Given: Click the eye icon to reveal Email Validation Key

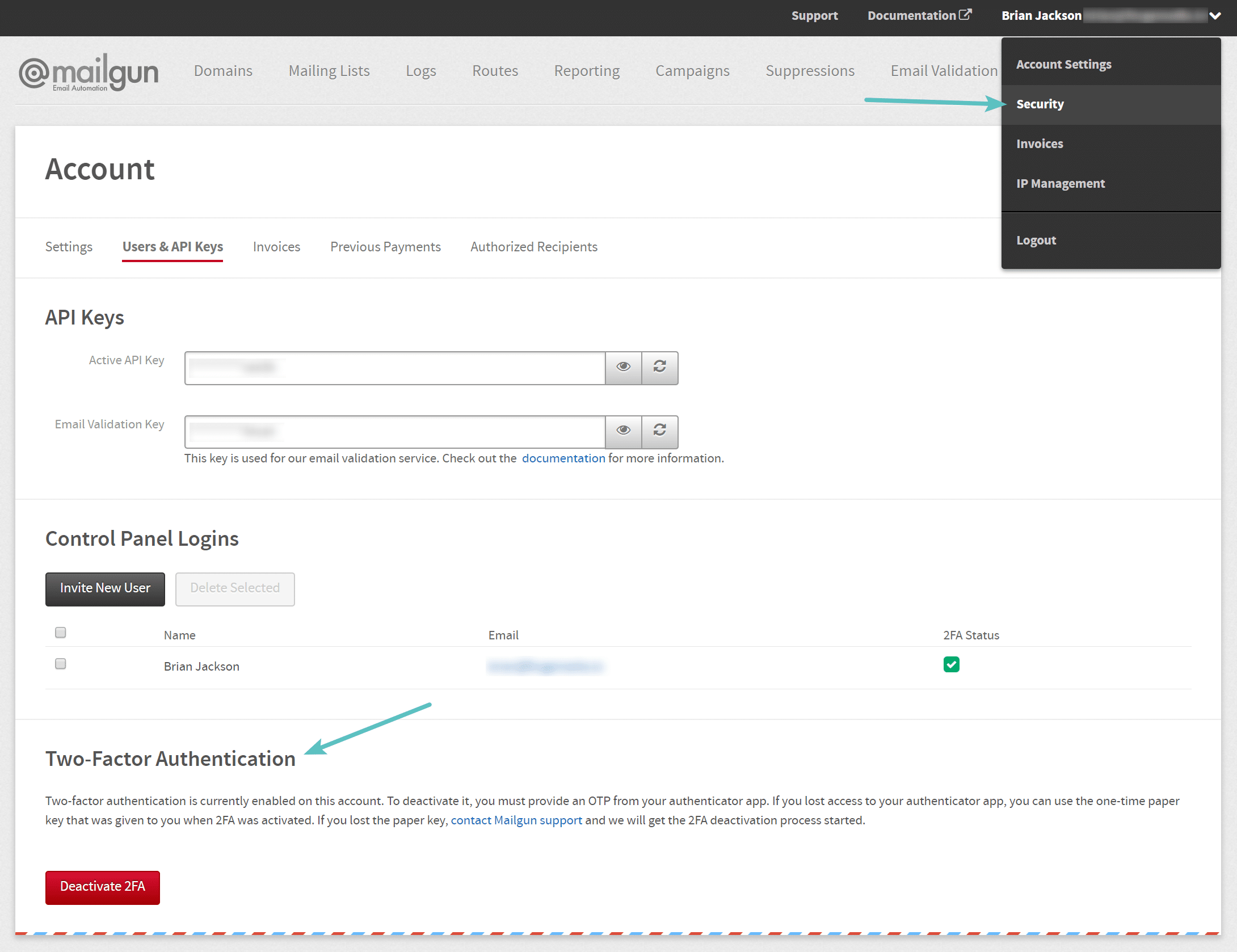Looking at the screenshot, I should (623, 430).
